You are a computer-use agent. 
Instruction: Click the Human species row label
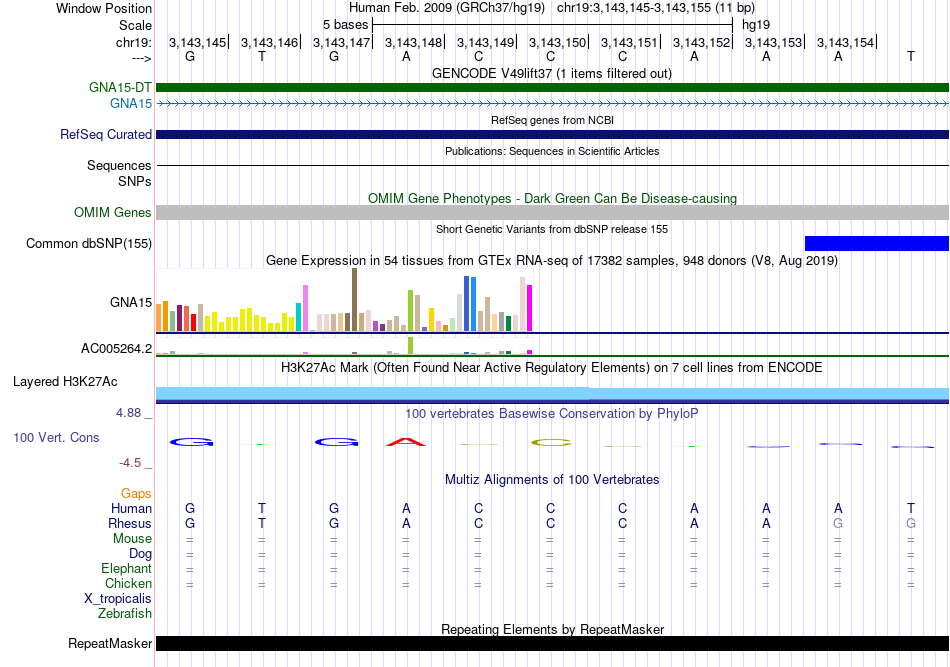coord(131,508)
